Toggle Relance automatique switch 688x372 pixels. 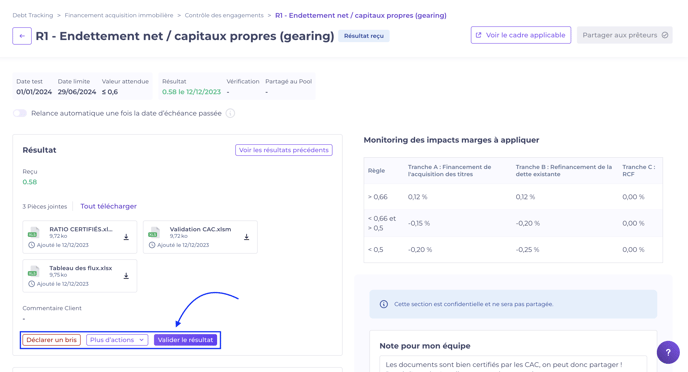[20, 113]
